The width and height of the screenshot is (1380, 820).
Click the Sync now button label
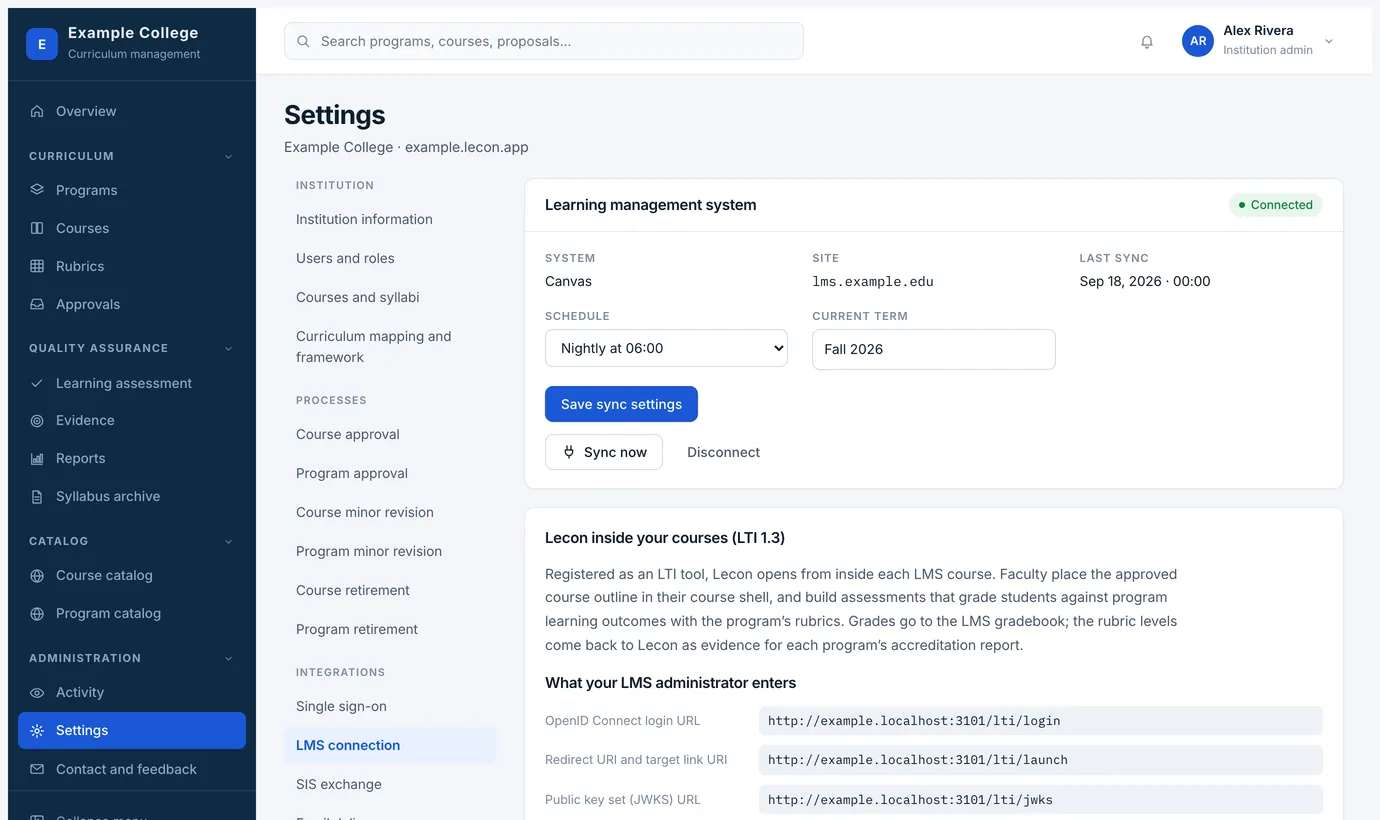tap(615, 452)
